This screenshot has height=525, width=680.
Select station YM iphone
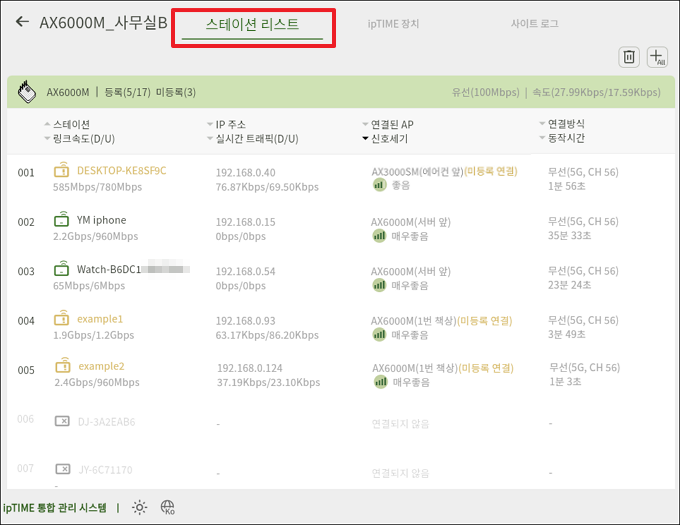tap(101, 220)
